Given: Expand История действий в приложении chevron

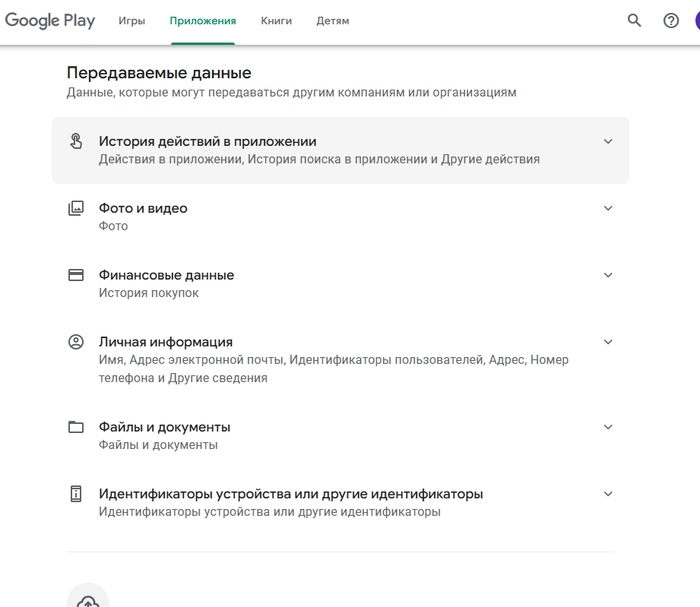Looking at the screenshot, I should click(x=608, y=141).
